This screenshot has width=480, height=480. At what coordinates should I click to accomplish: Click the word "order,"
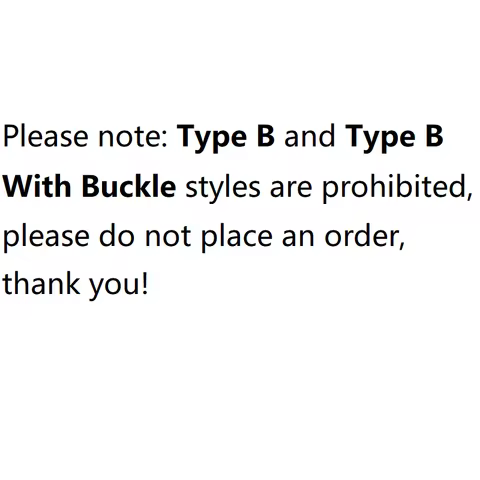coord(365,236)
